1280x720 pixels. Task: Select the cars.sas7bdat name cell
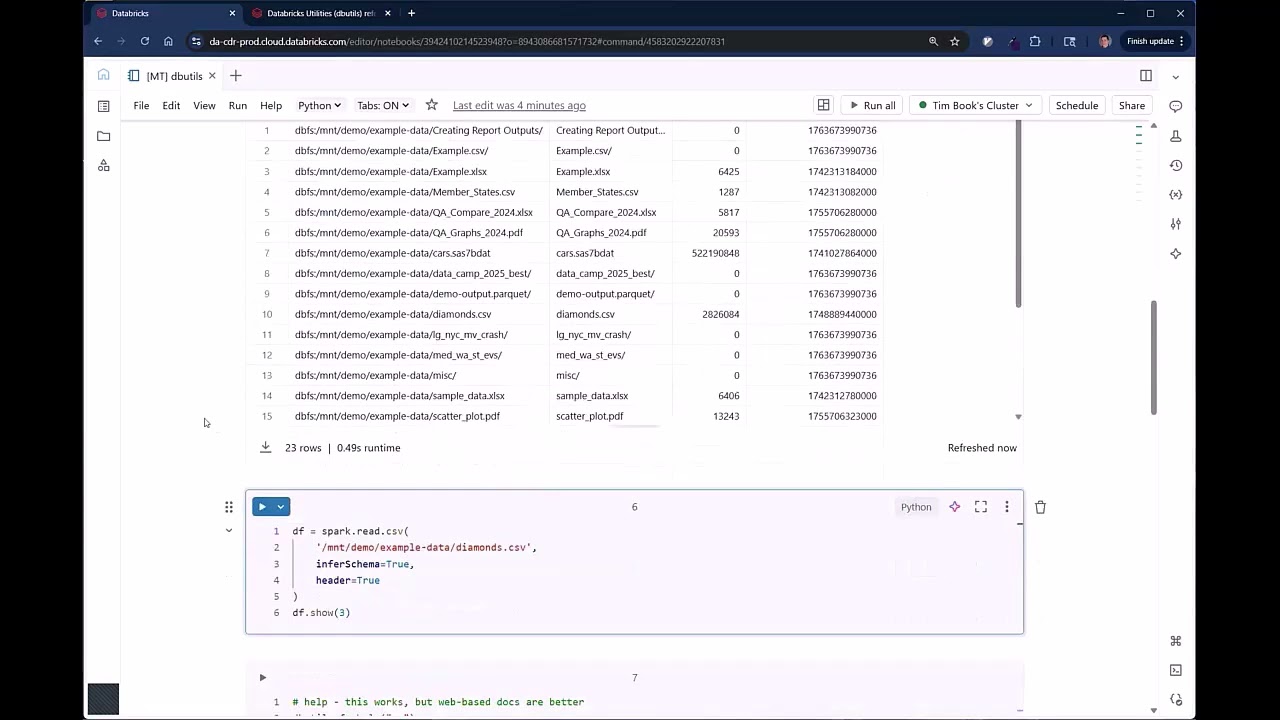coord(585,253)
